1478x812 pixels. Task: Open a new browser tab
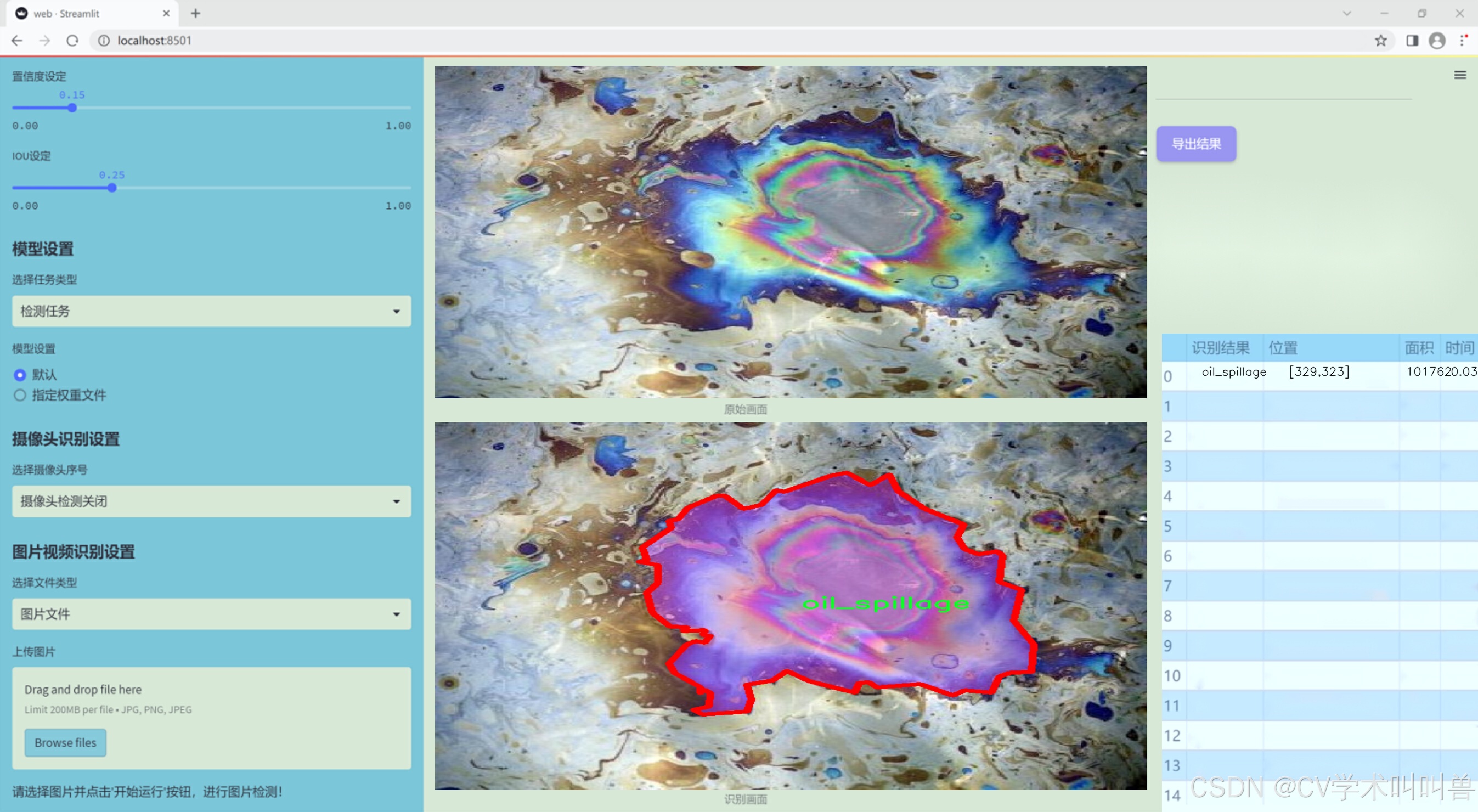tap(196, 13)
